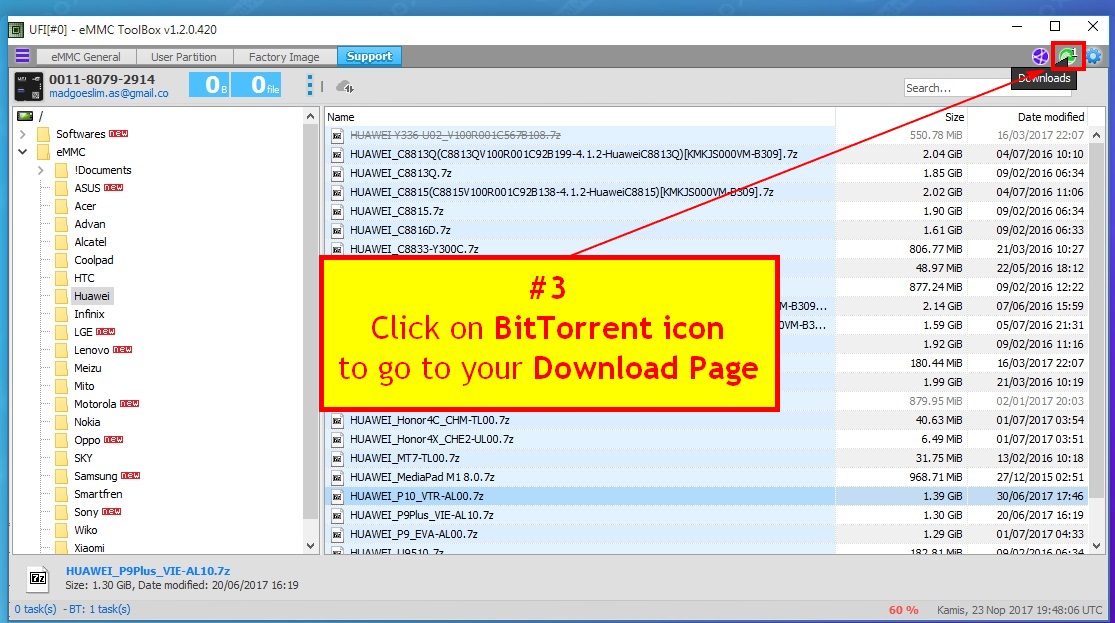The image size is (1115, 623).
Task: Click file icon of HUAWEI_P9_EVA-AL00.7z
Action: tap(338, 535)
